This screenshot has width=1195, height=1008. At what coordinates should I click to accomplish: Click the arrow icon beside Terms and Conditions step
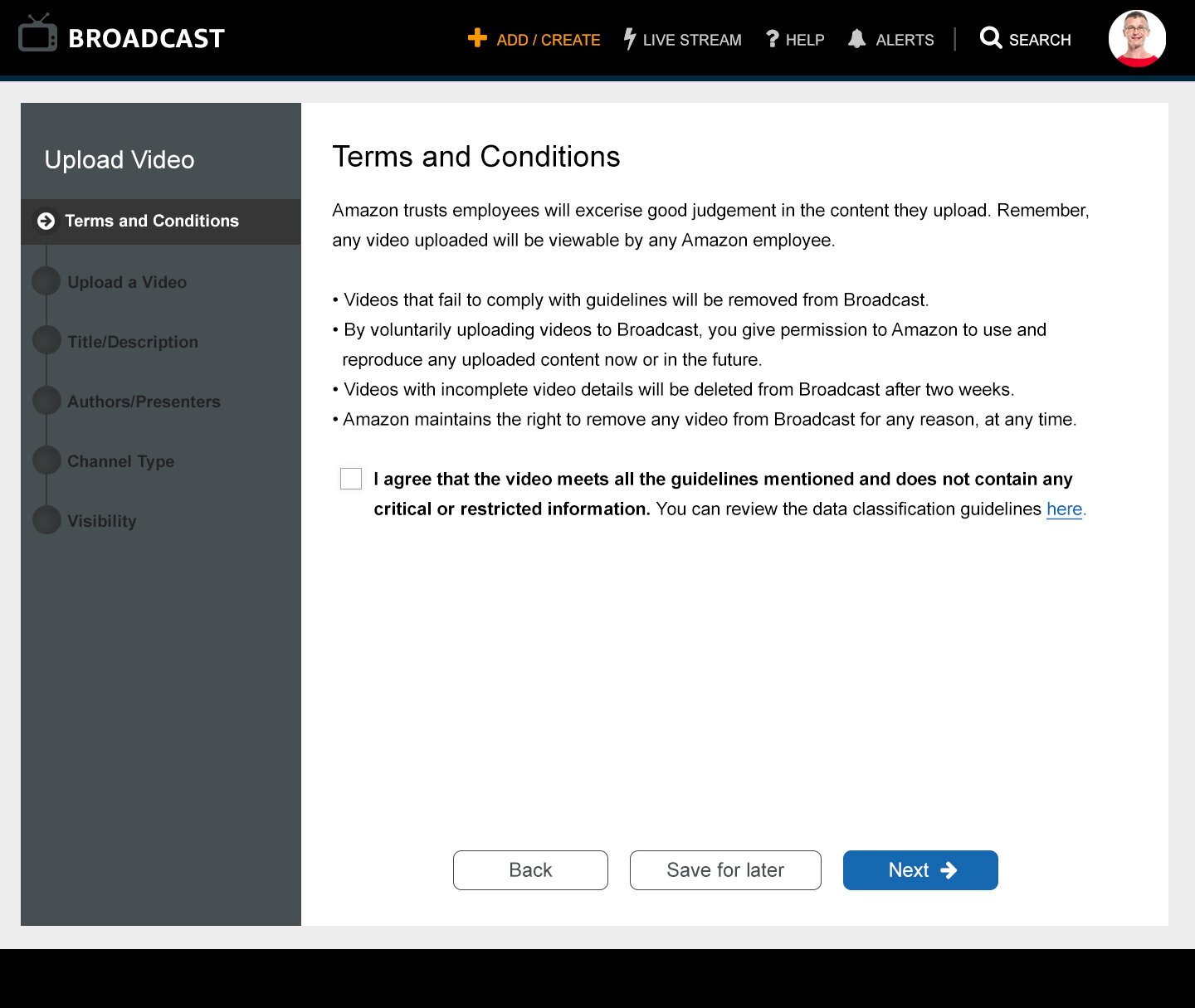tap(46, 221)
